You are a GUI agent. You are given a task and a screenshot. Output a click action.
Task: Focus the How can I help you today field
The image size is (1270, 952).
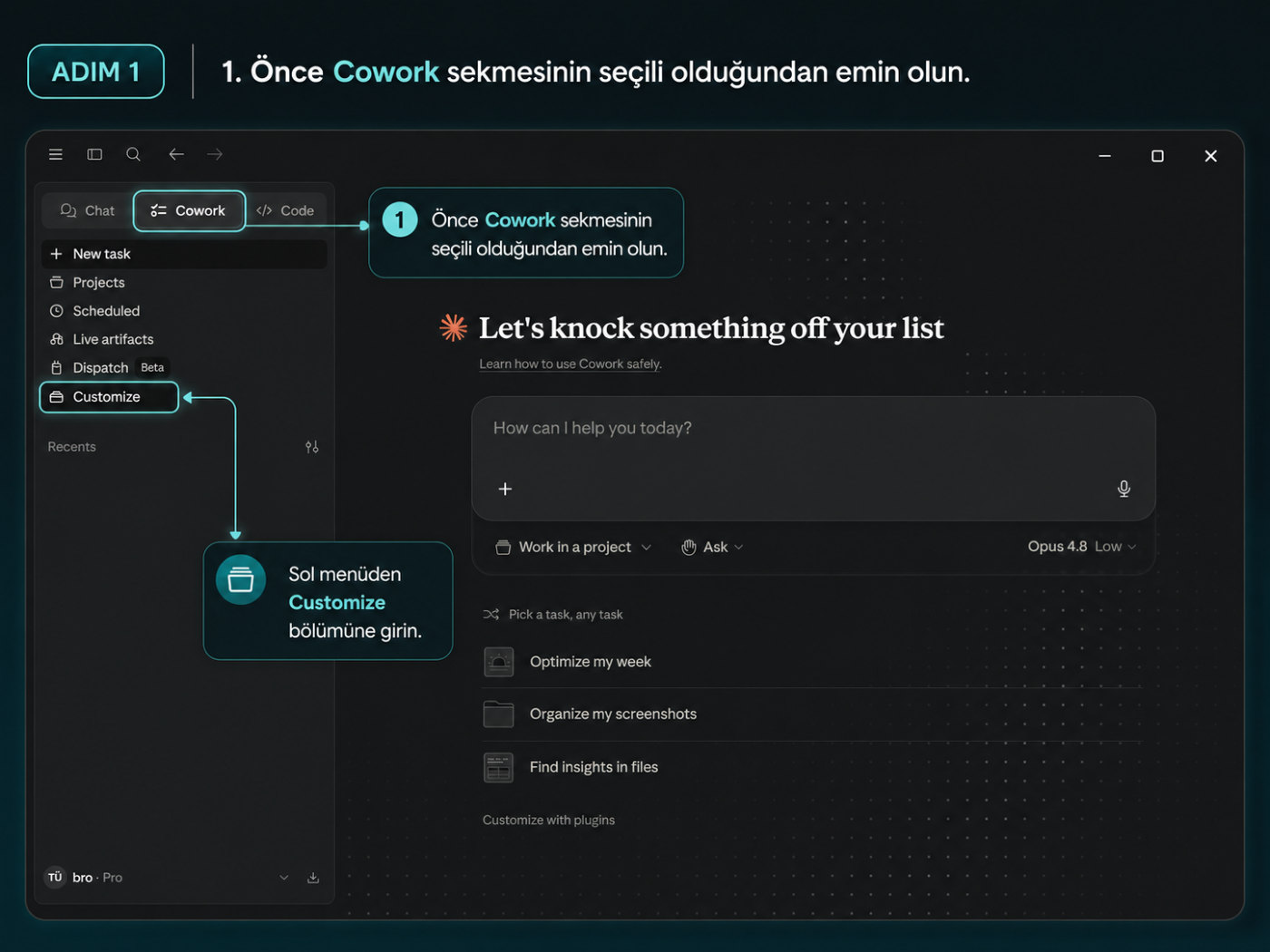813,428
